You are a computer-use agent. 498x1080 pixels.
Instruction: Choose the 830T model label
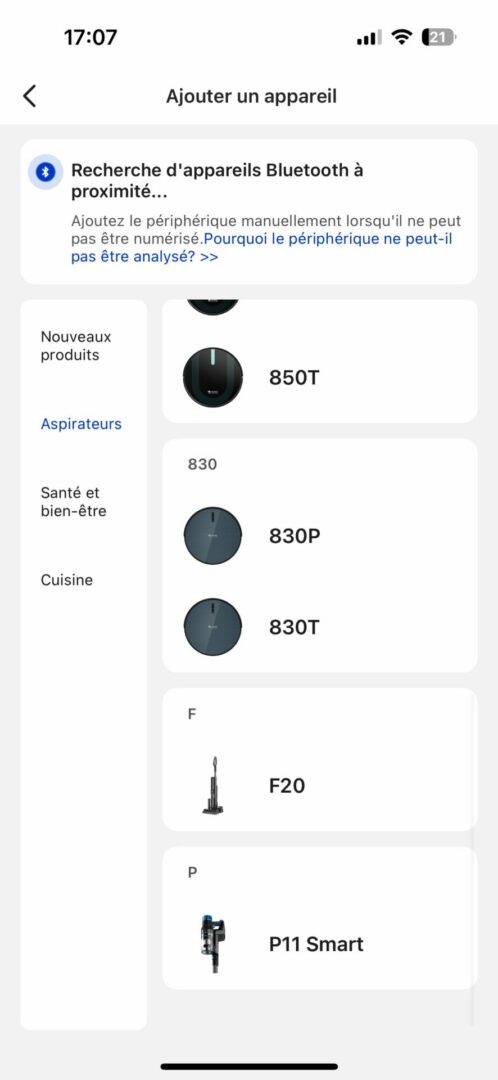[x=294, y=627]
